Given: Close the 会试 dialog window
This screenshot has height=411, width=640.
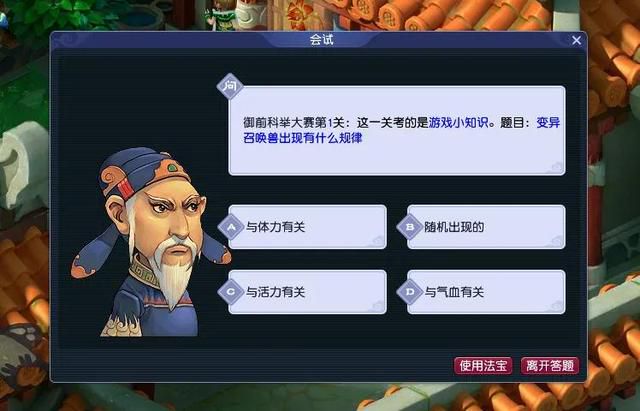Looking at the screenshot, I should pos(576,40).
